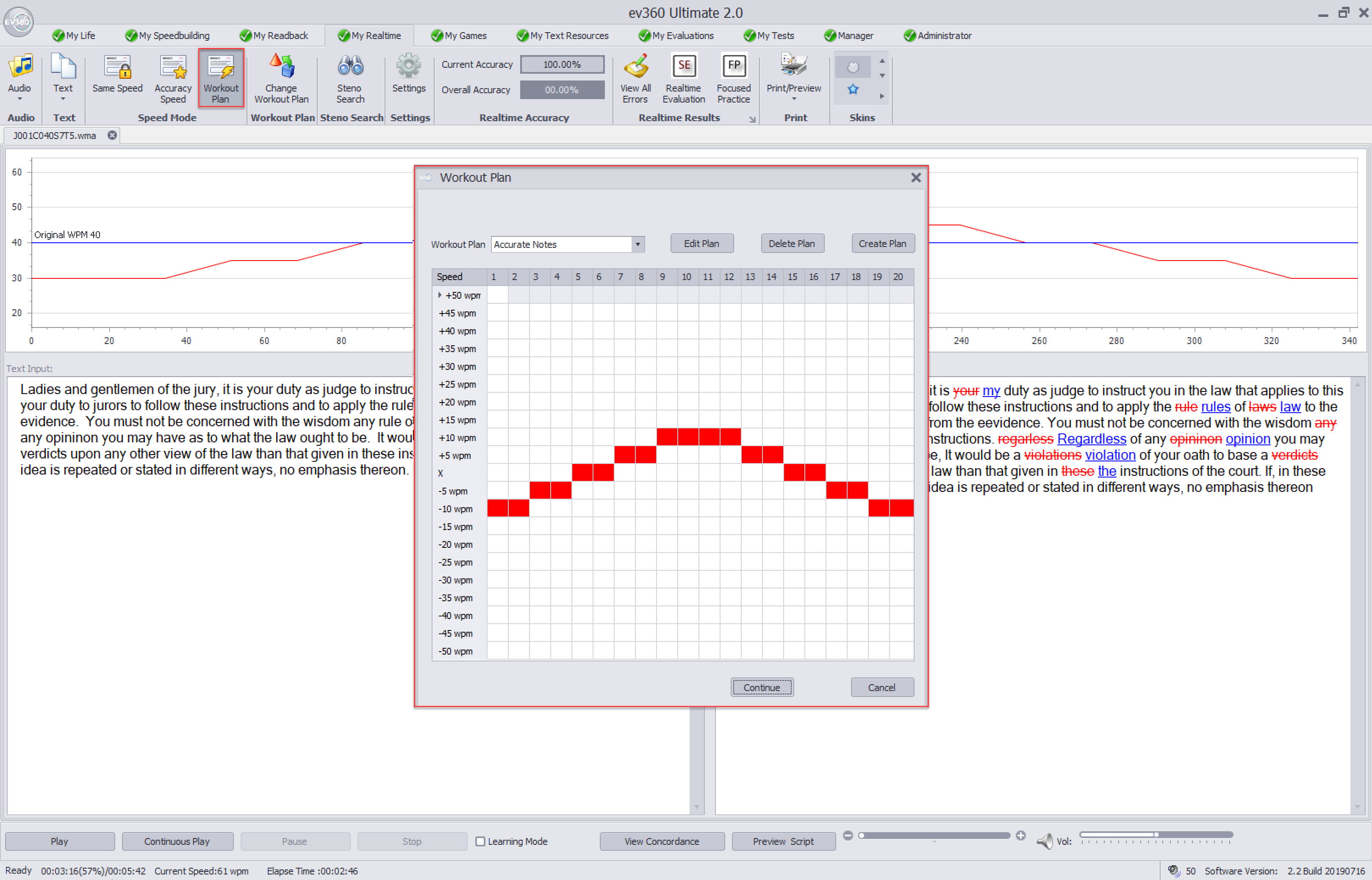Enable the Learning Mode checkbox
This screenshot has height=880, width=1372.
tap(480, 841)
